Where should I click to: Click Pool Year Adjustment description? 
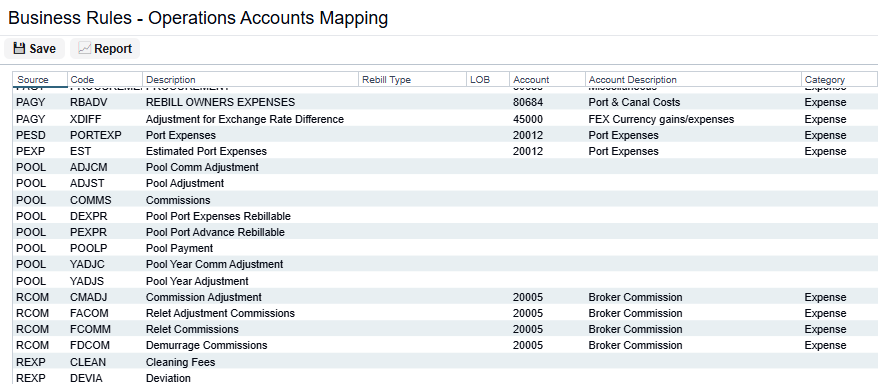pos(197,281)
